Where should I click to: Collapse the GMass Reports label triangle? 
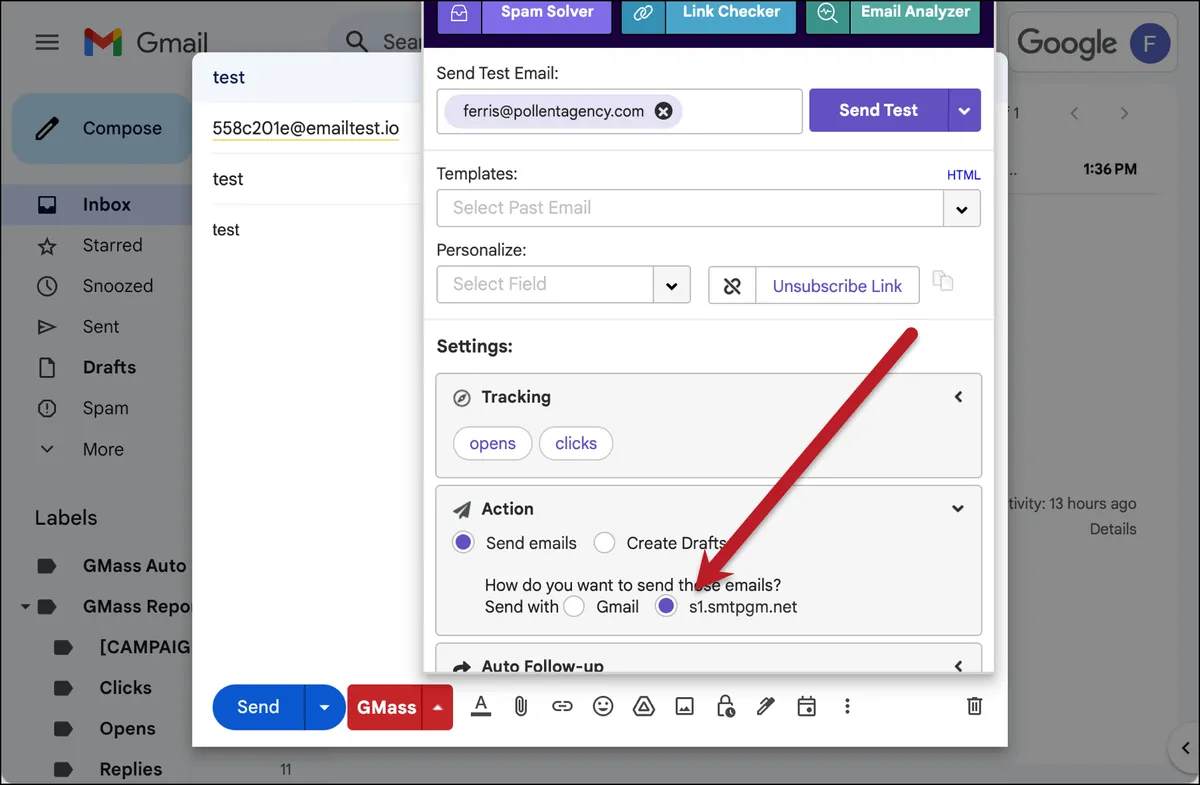tap(24, 607)
